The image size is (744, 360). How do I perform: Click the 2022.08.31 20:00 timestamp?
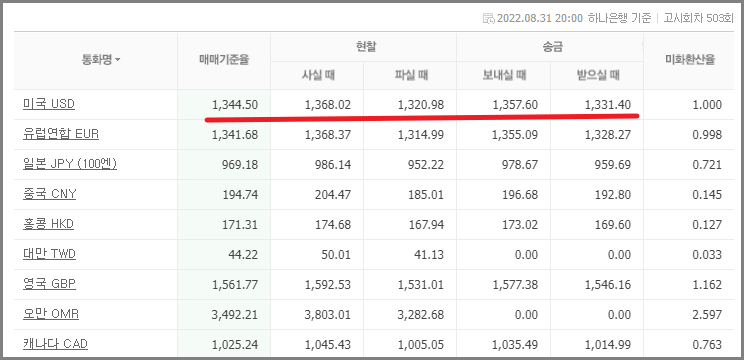(539, 19)
